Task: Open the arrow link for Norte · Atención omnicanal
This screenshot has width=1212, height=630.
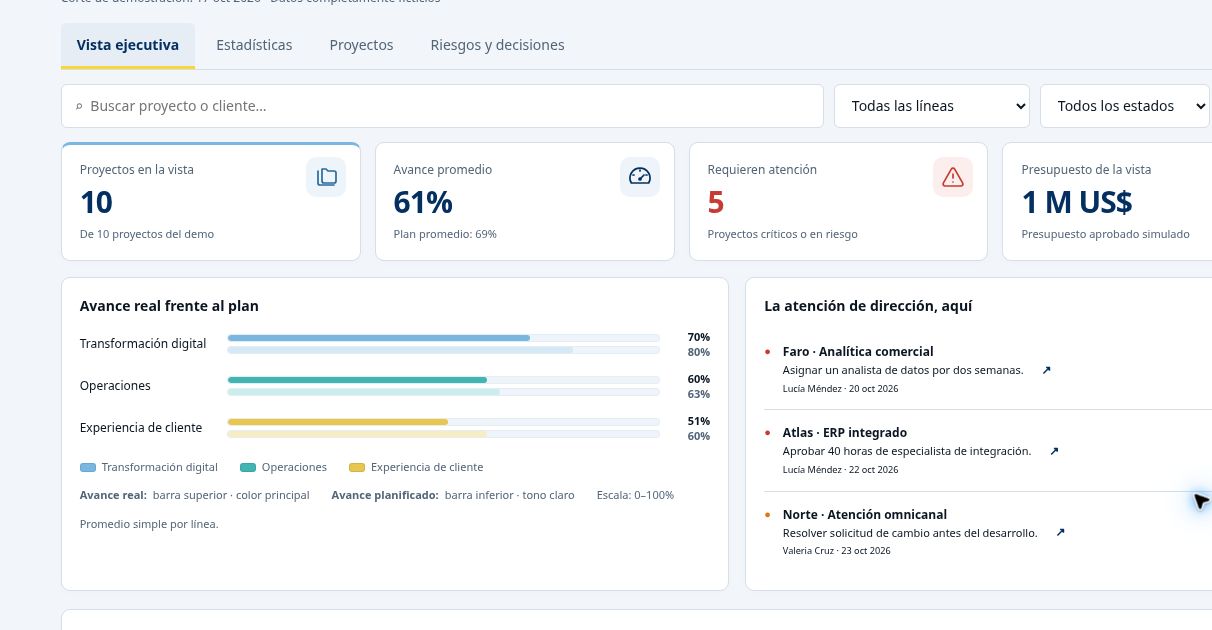Action: pyautogui.click(x=1060, y=533)
